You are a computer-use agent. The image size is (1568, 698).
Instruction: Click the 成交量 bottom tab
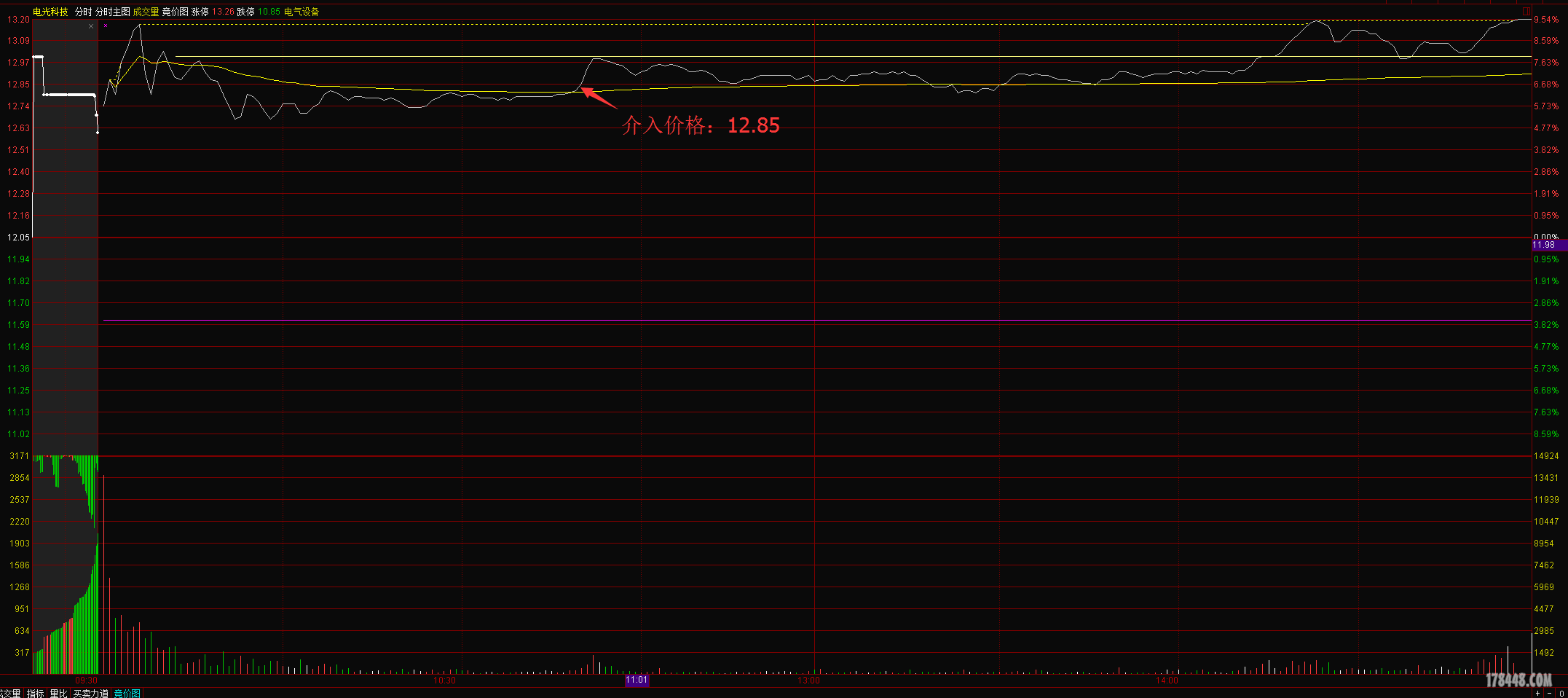[x=10, y=693]
